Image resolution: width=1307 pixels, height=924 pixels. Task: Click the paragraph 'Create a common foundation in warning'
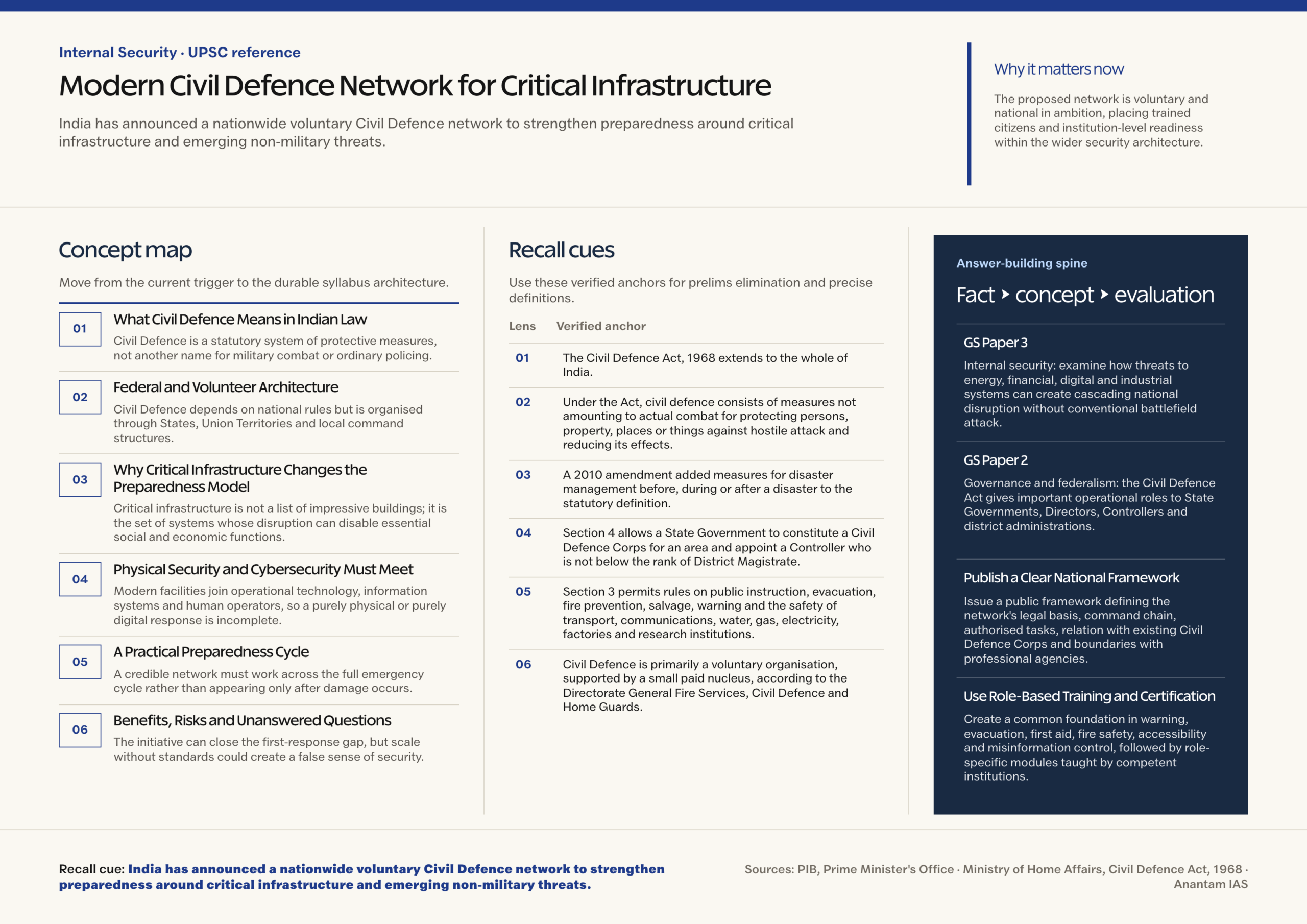tap(1086, 747)
